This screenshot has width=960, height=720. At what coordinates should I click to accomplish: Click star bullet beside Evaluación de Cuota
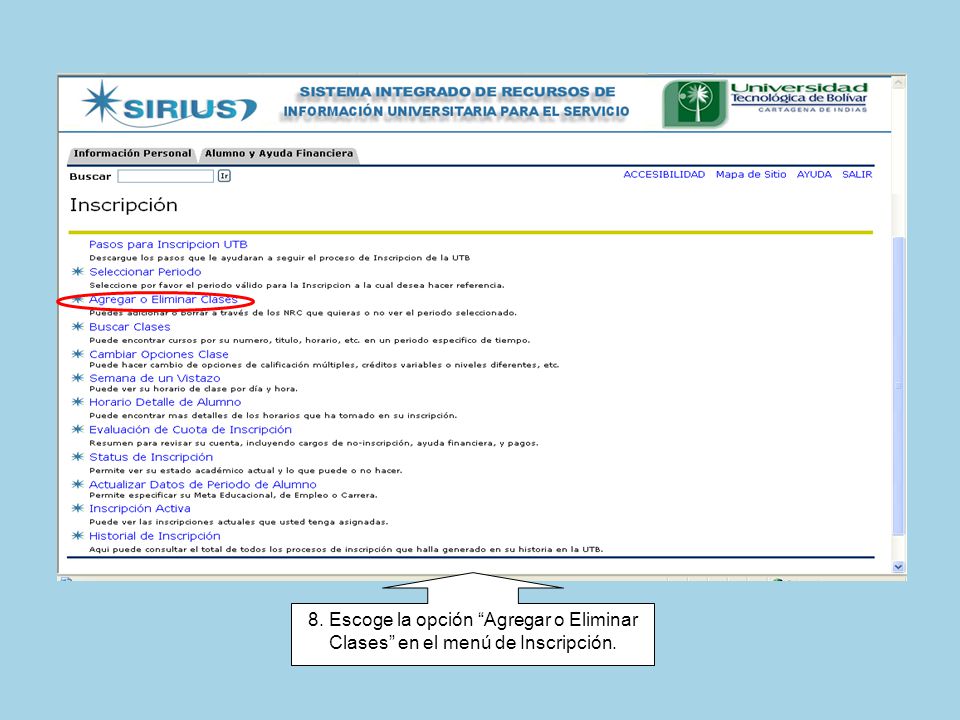pyautogui.click(x=78, y=429)
